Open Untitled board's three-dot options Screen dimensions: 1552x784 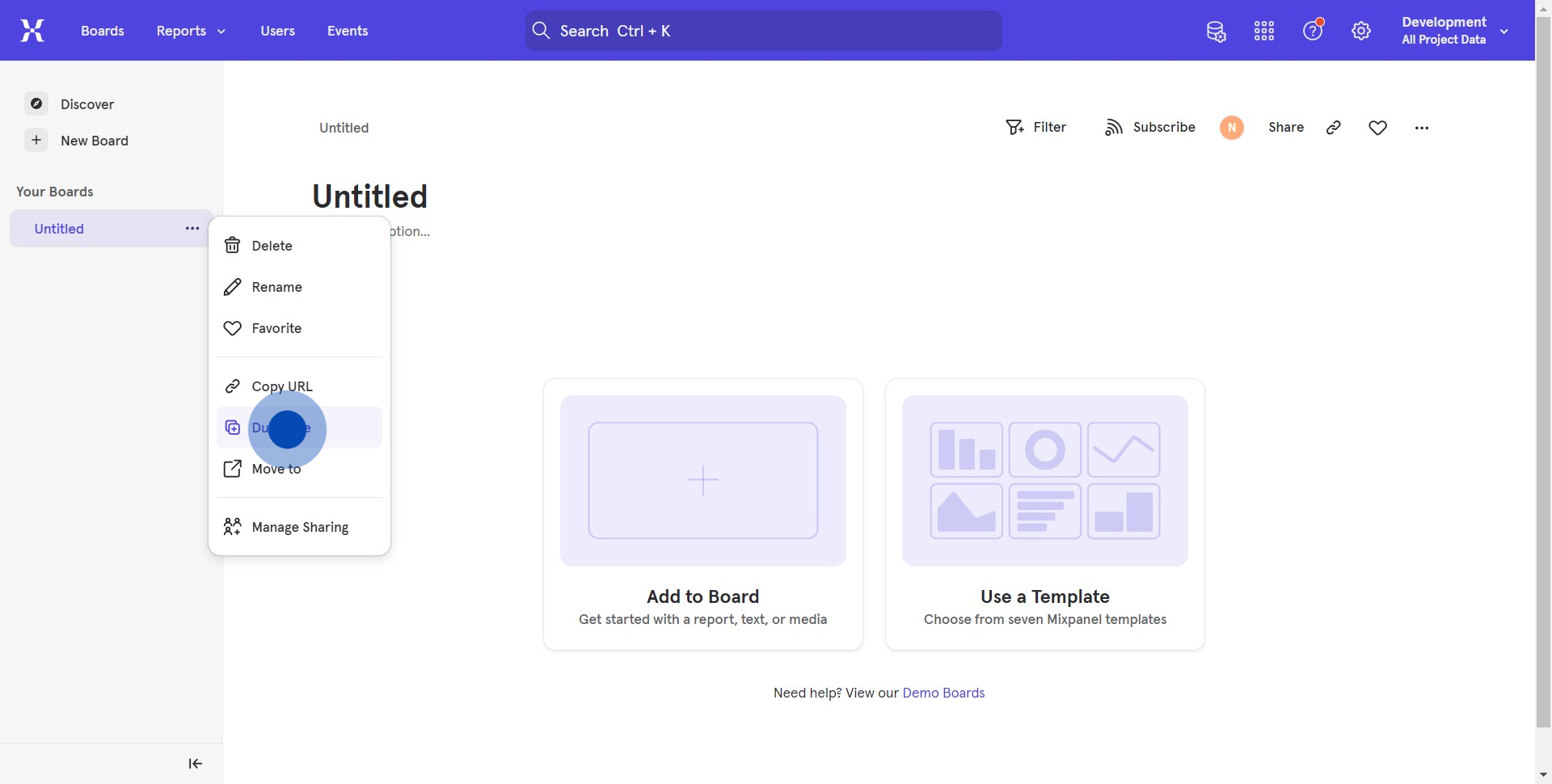click(192, 229)
